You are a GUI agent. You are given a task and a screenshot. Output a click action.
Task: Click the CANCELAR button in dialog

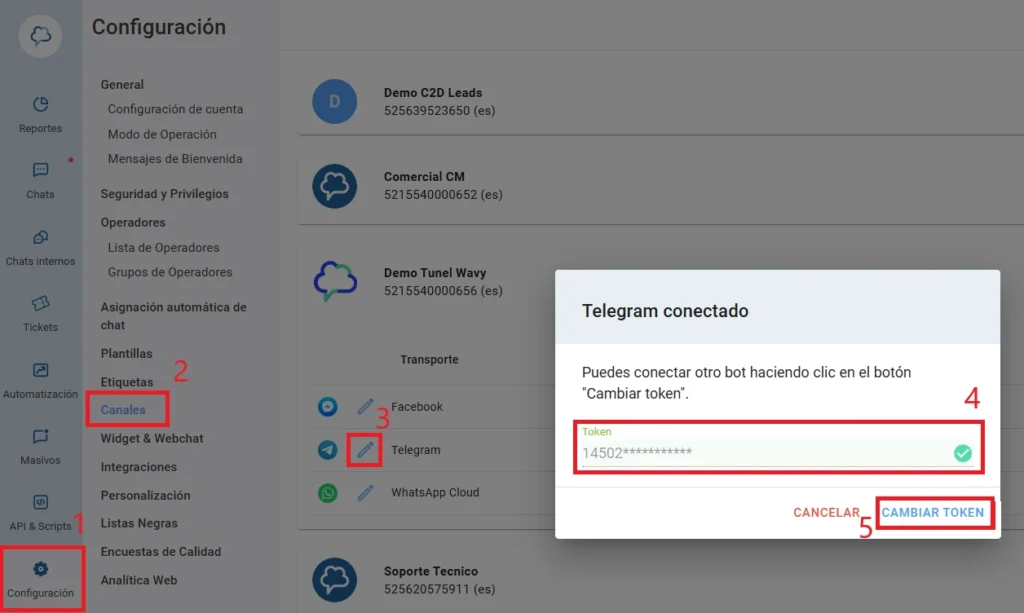[826, 512]
